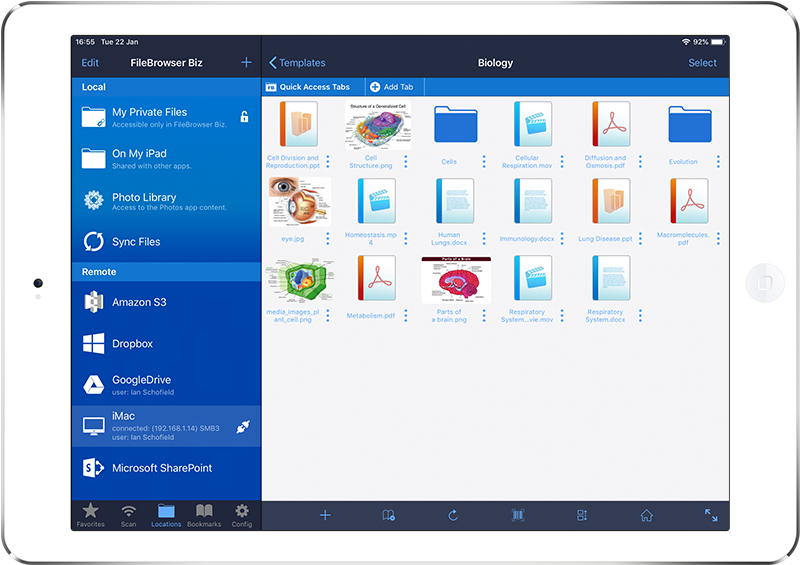Open Cell Structure.png thumbnail
The height and width of the screenshot is (565, 800).
point(378,125)
